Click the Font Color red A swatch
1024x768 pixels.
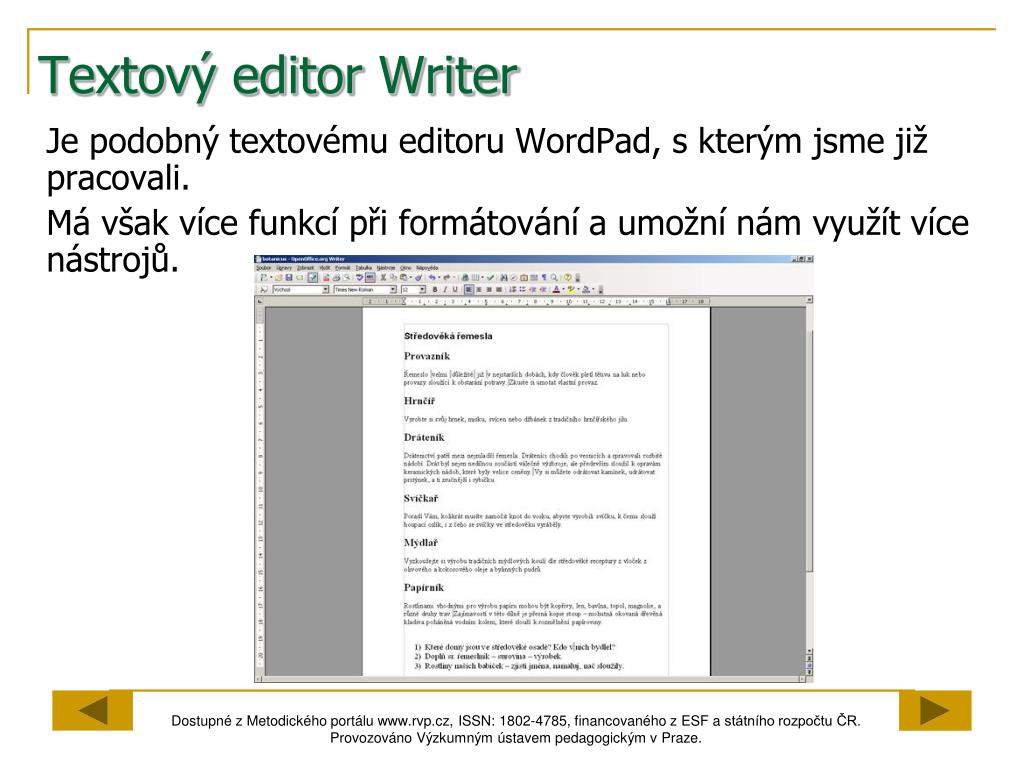tap(556, 289)
